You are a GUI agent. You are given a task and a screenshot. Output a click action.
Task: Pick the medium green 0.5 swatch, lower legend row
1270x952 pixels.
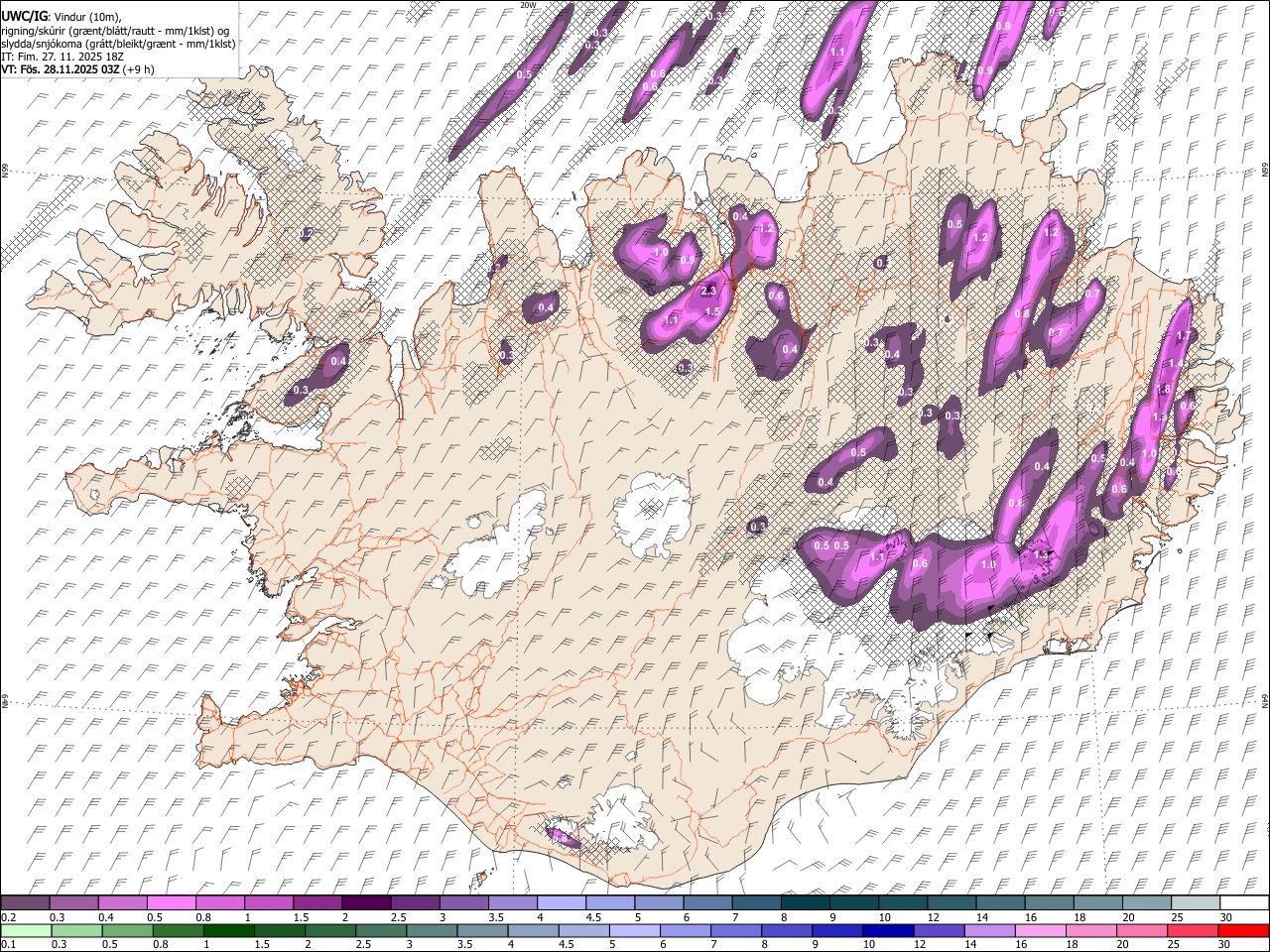[x=127, y=931]
